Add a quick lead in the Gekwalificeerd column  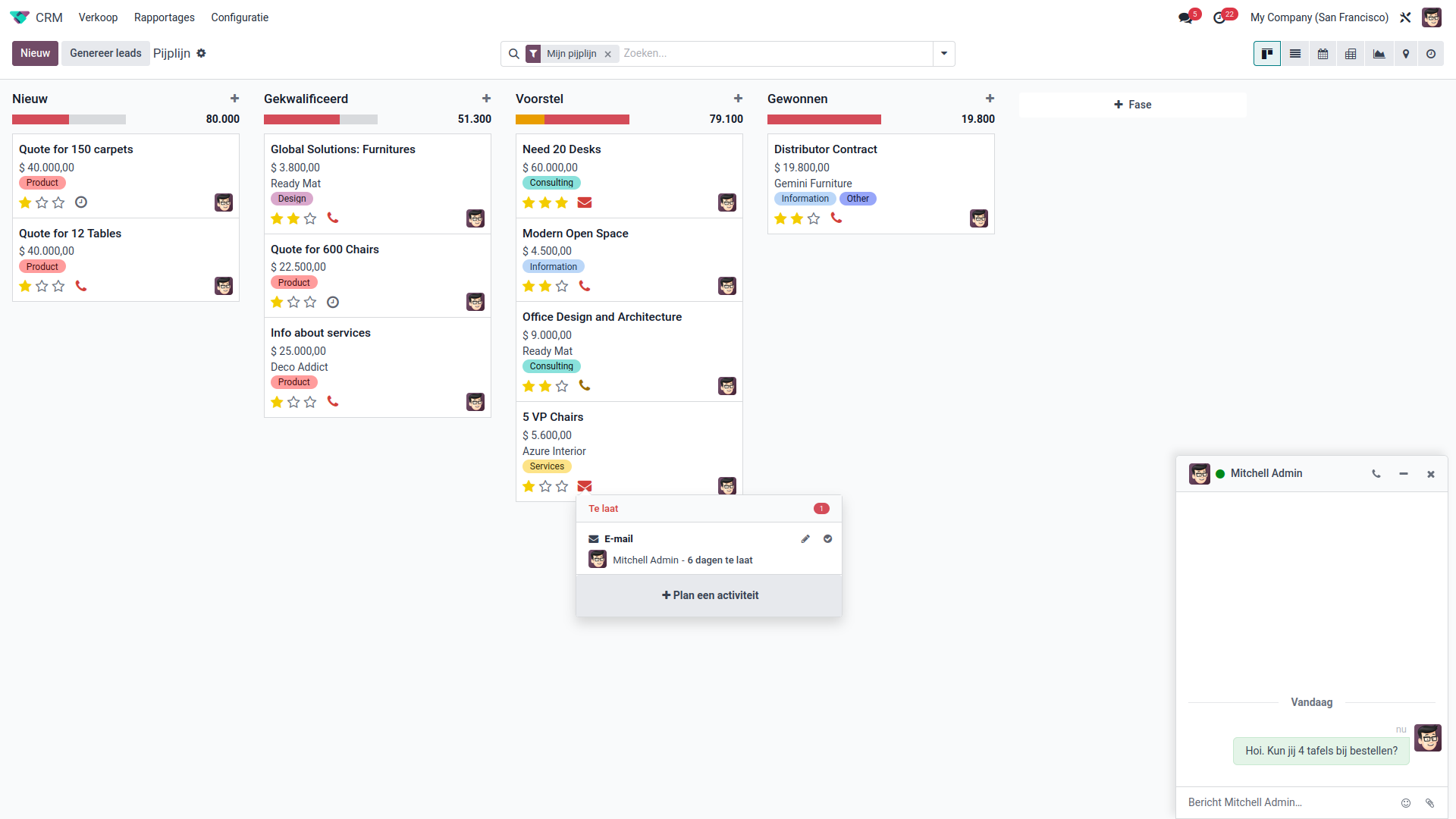[x=486, y=99]
